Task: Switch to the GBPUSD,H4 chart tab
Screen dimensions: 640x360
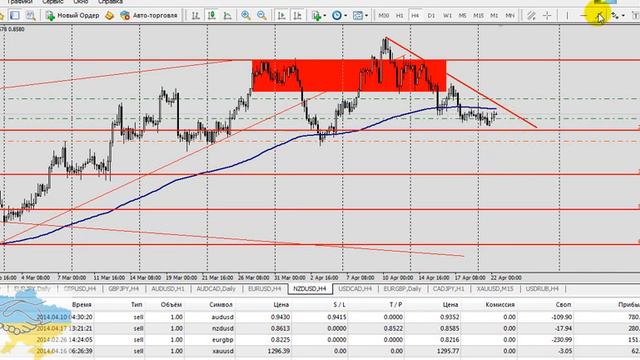Action: coord(80,289)
